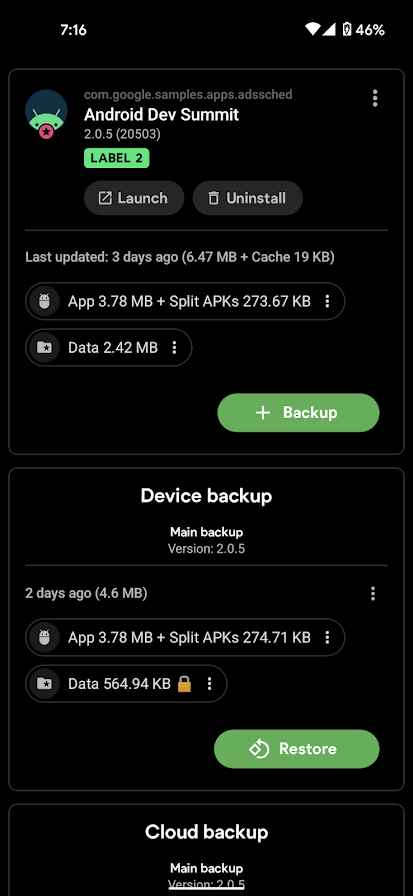Open the app card overflow menu
This screenshot has width=413, height=896.
point(375,98)
